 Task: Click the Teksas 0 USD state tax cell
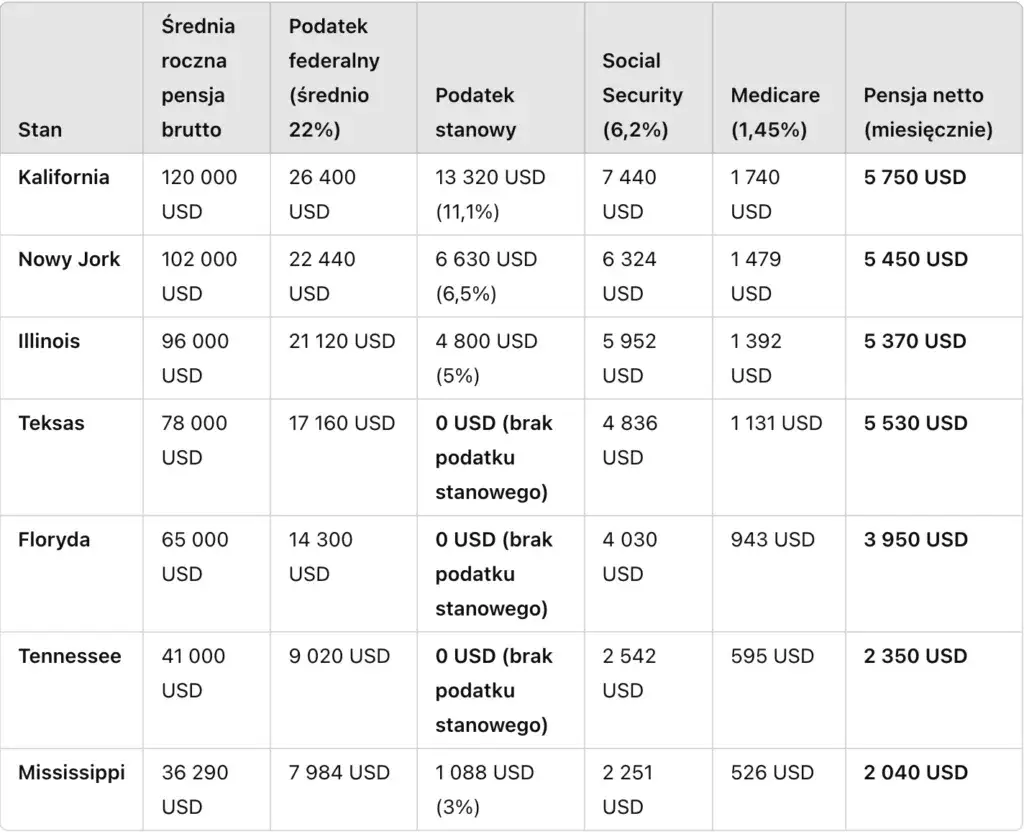click(494, 457)
